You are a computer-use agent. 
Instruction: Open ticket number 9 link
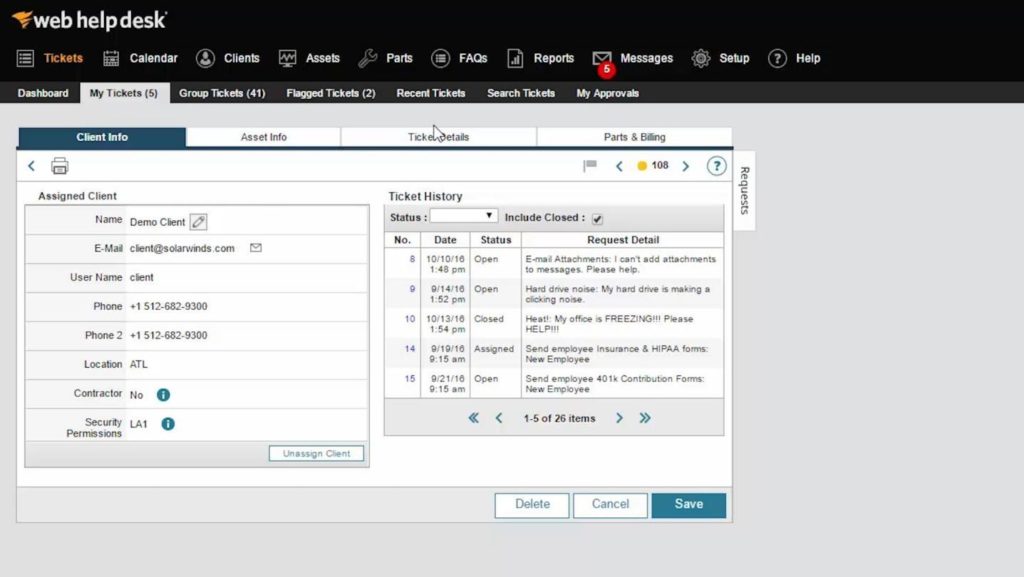(x=412, y=289)
